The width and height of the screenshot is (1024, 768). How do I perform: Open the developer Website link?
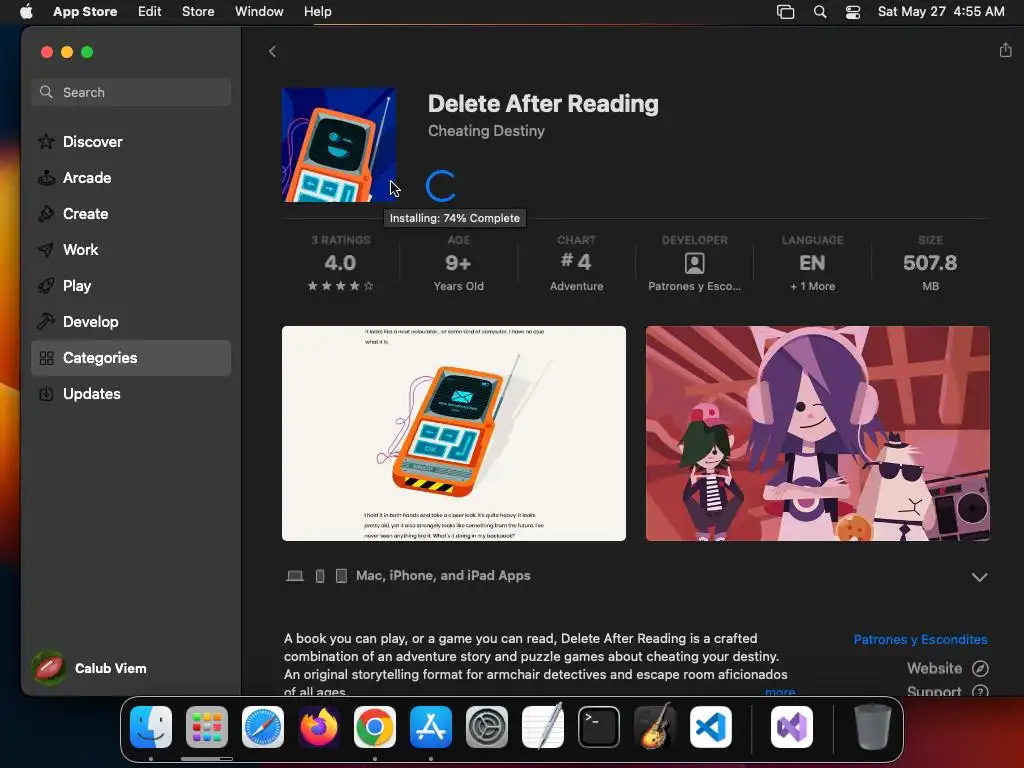click(x=934, y=668)
